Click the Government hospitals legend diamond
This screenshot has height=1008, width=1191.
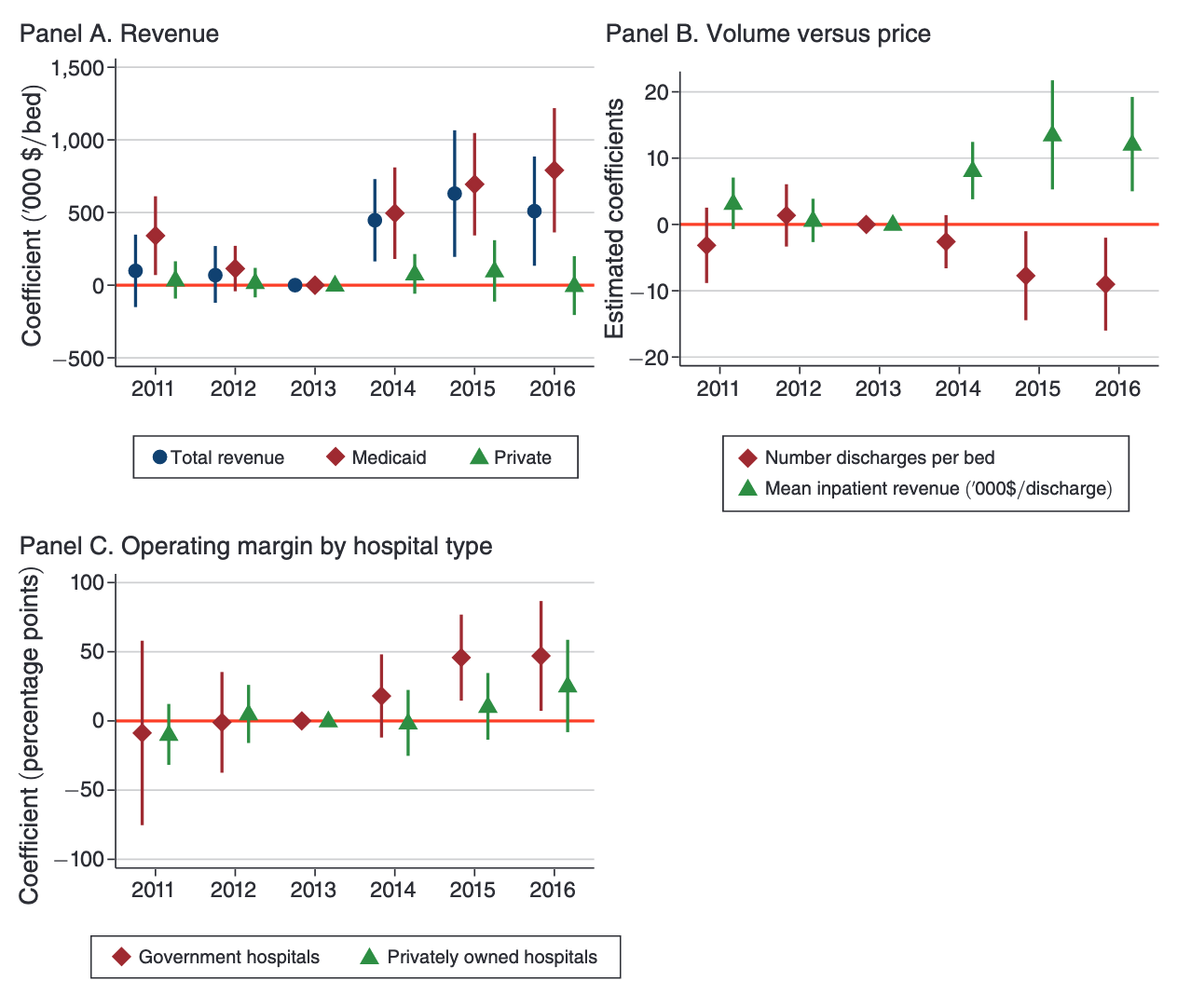pyautogui.click(x=121, y=957)
